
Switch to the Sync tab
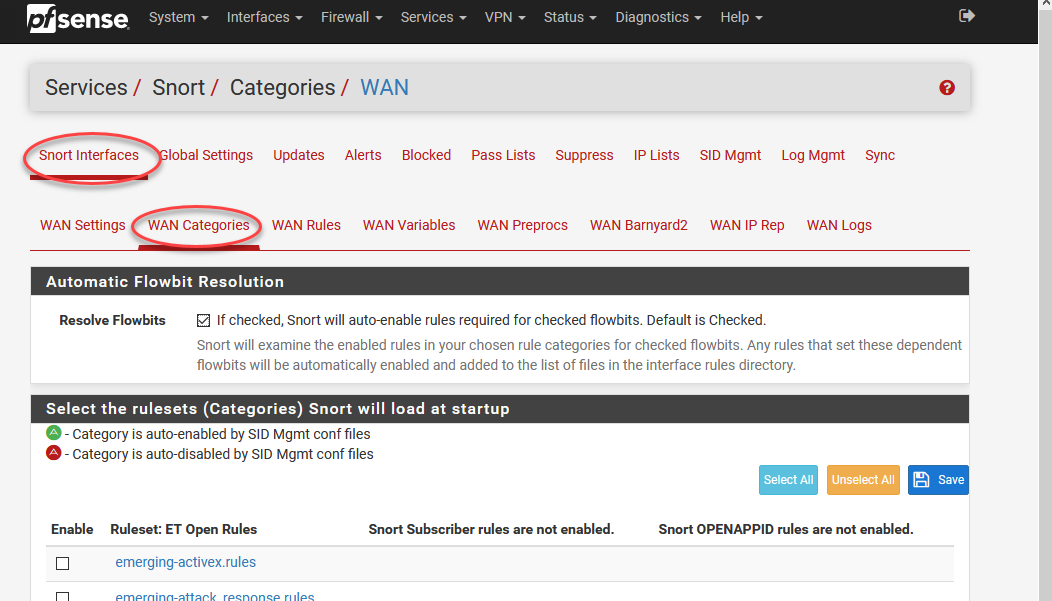click(x=880, y=156)
